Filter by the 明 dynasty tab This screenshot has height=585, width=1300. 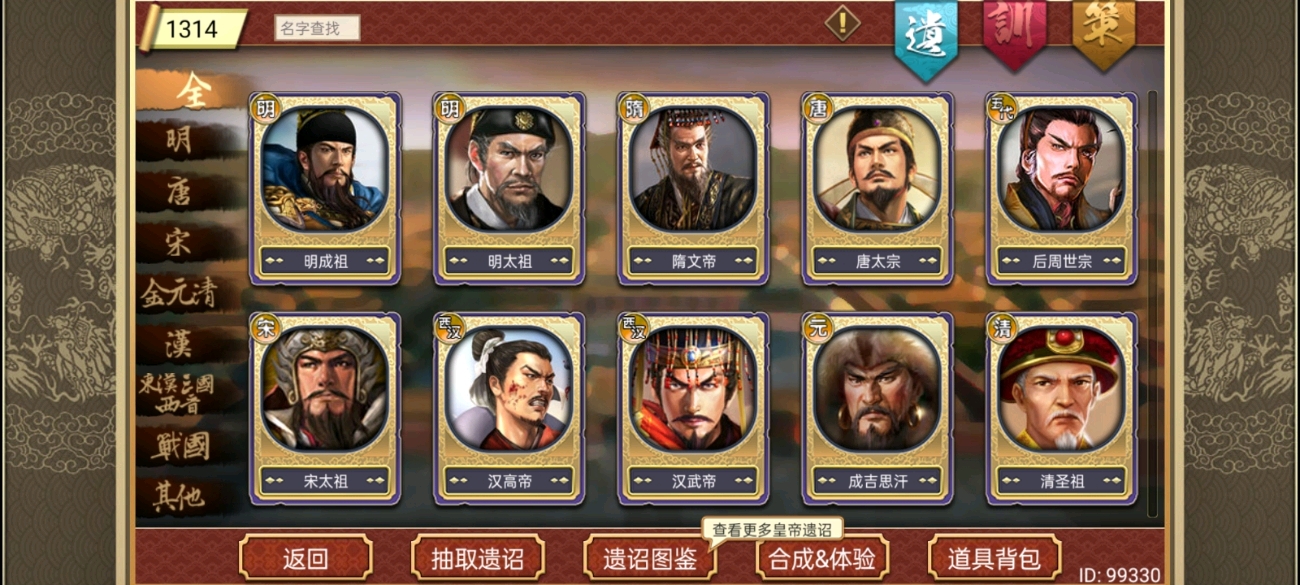pos(182,140)
